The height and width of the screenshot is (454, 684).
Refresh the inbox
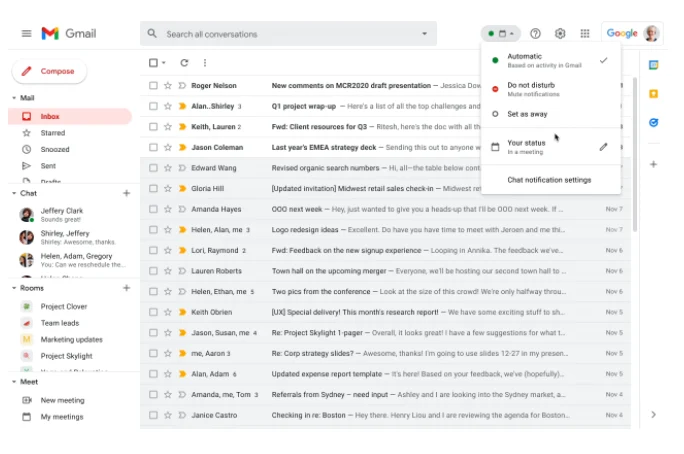click(185, 63)
